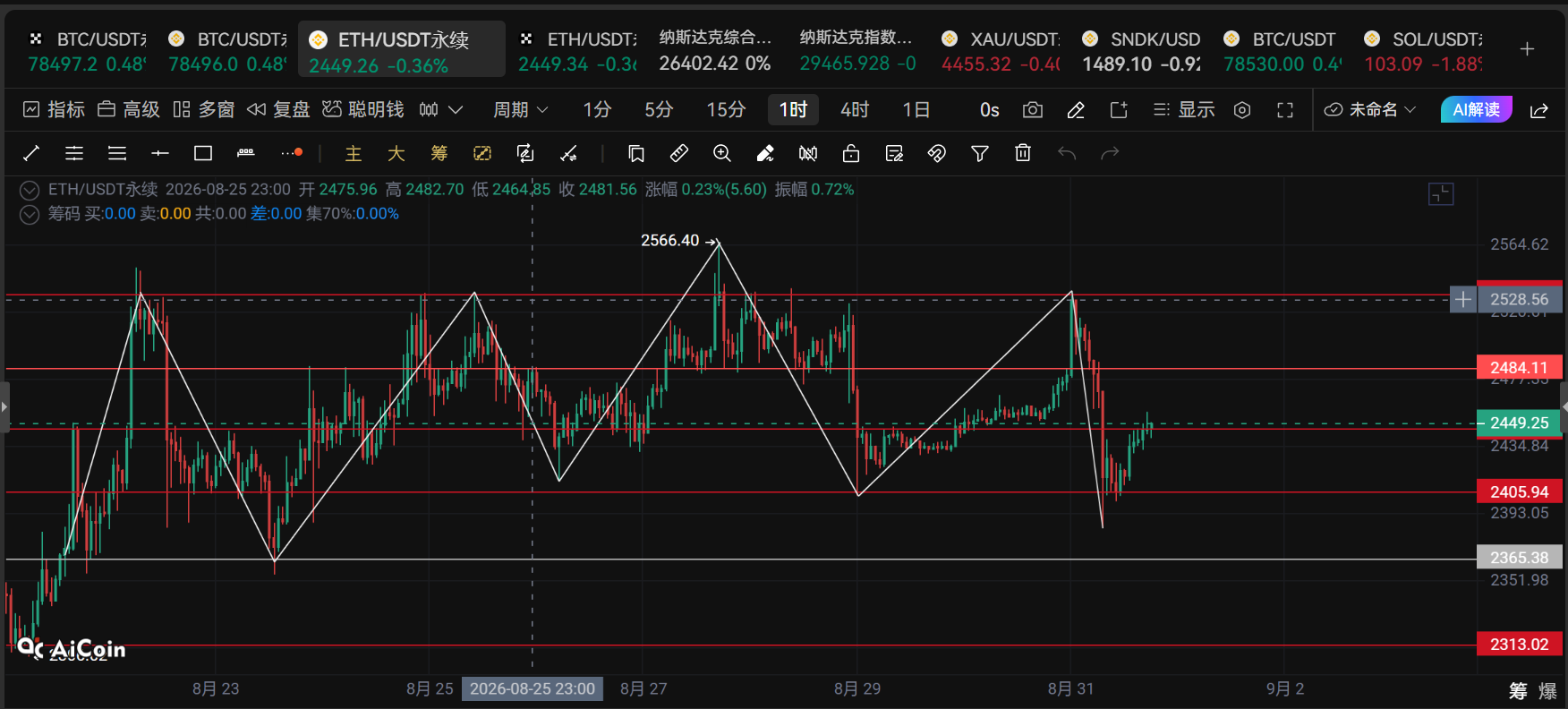Collapse the 筹码 indicator legend row
1568x709 pixels.
click(30, 214)
